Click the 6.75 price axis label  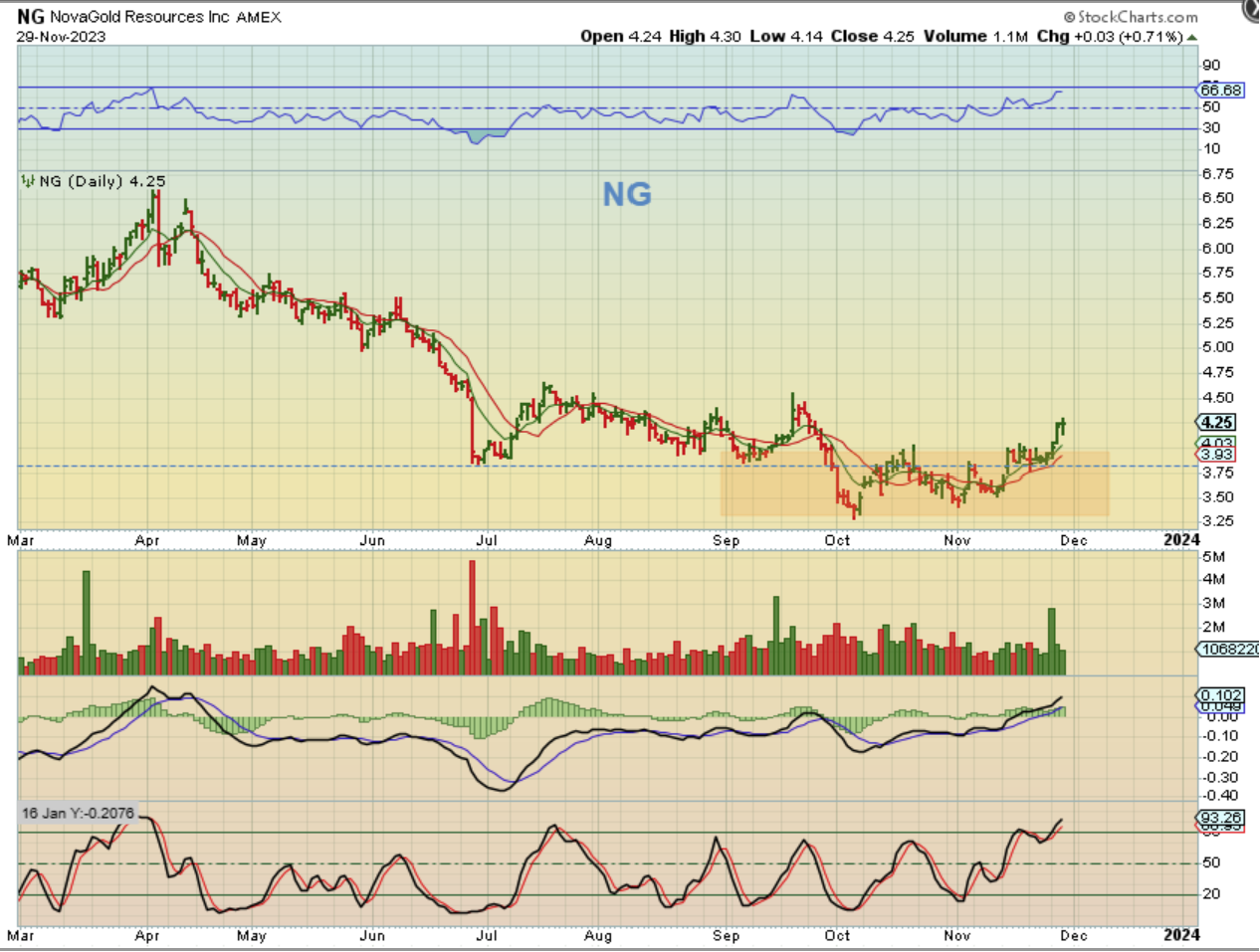click(x=1218, y=173)
